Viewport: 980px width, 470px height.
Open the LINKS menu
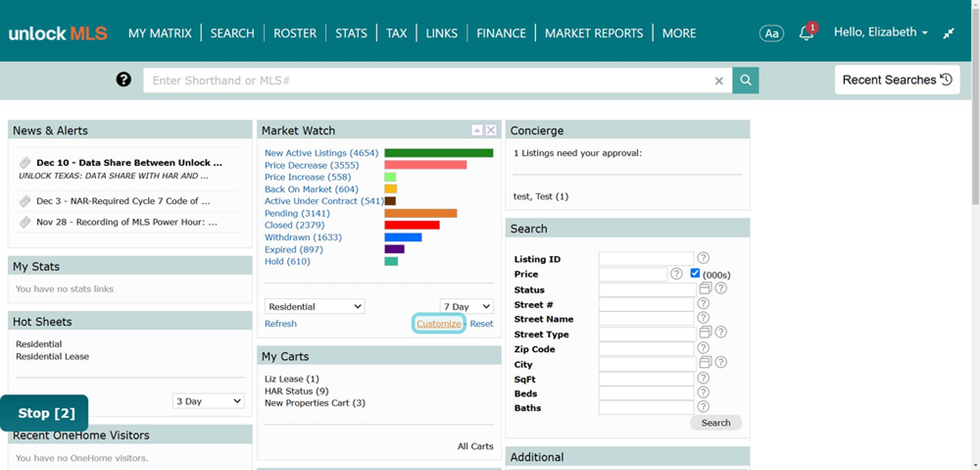(x=442, y=33)
